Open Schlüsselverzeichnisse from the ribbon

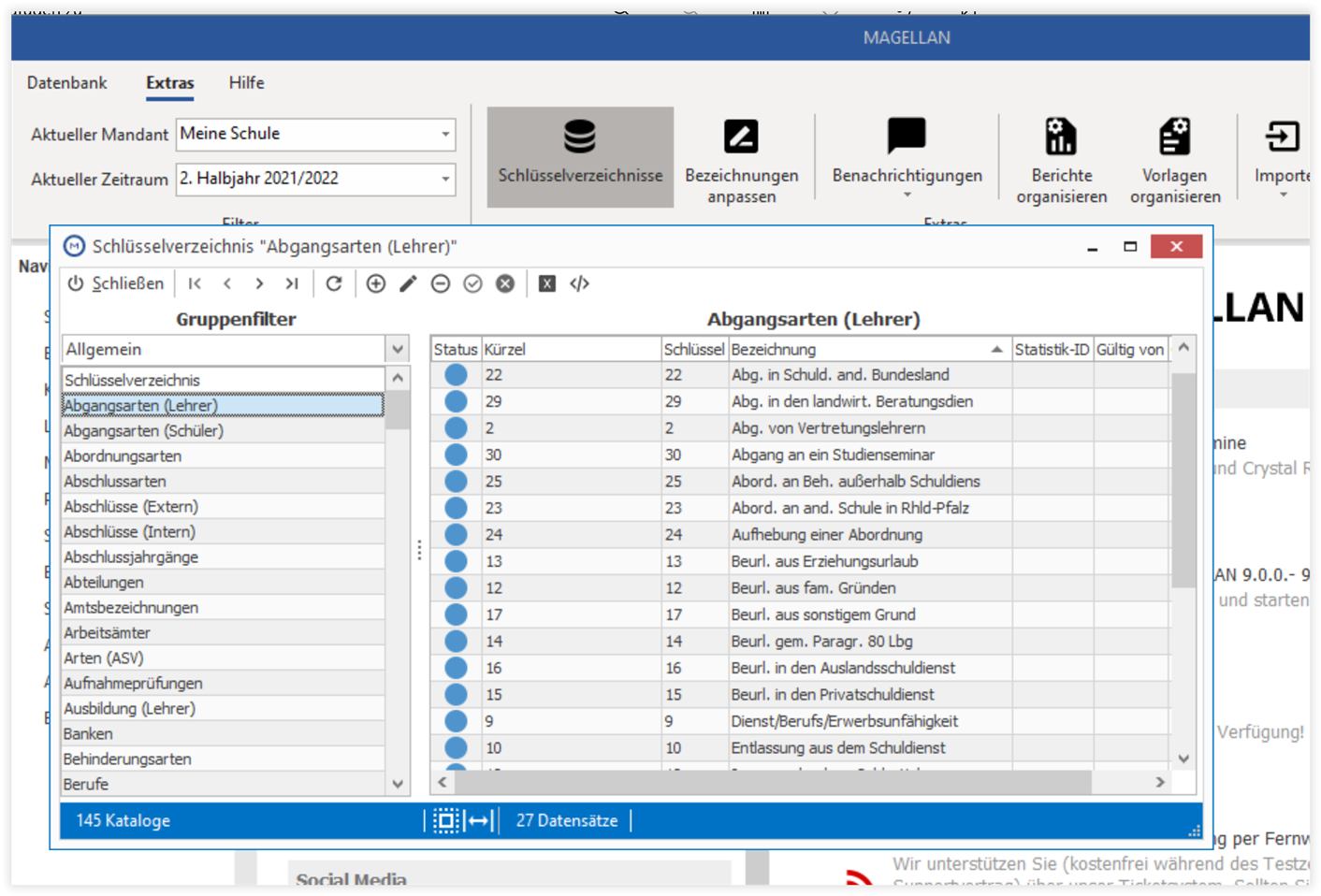580,156
